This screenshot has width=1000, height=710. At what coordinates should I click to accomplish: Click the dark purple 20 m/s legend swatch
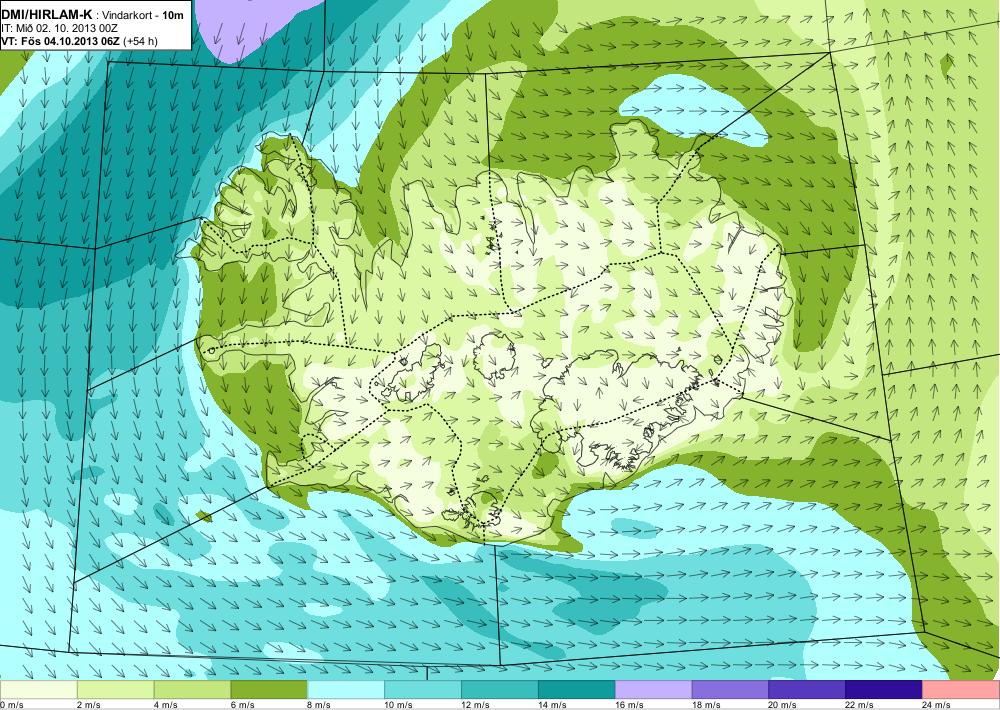tap(807, 690)
